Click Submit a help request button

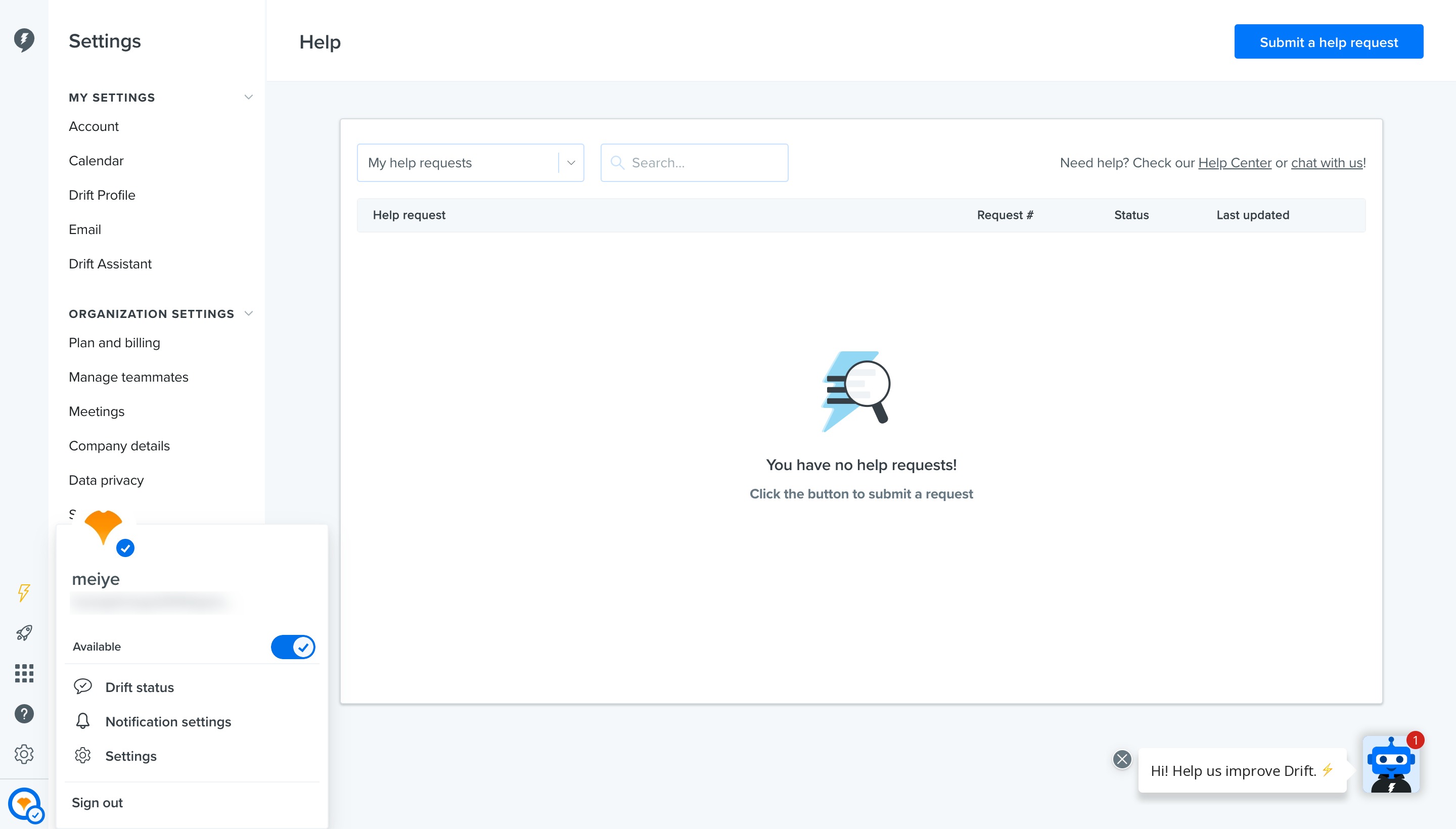click(1329, 41)
